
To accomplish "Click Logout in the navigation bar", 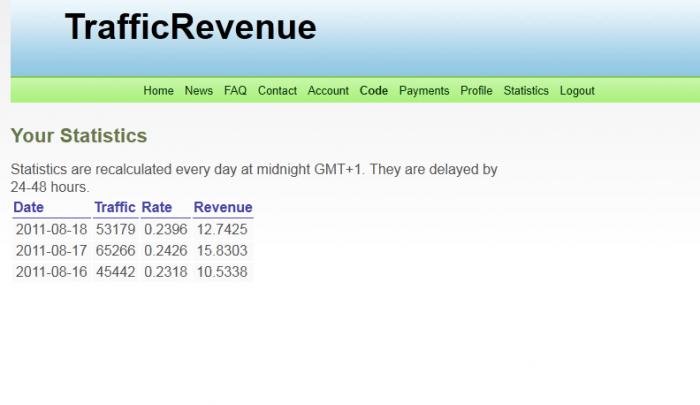I will coord(577,91).
